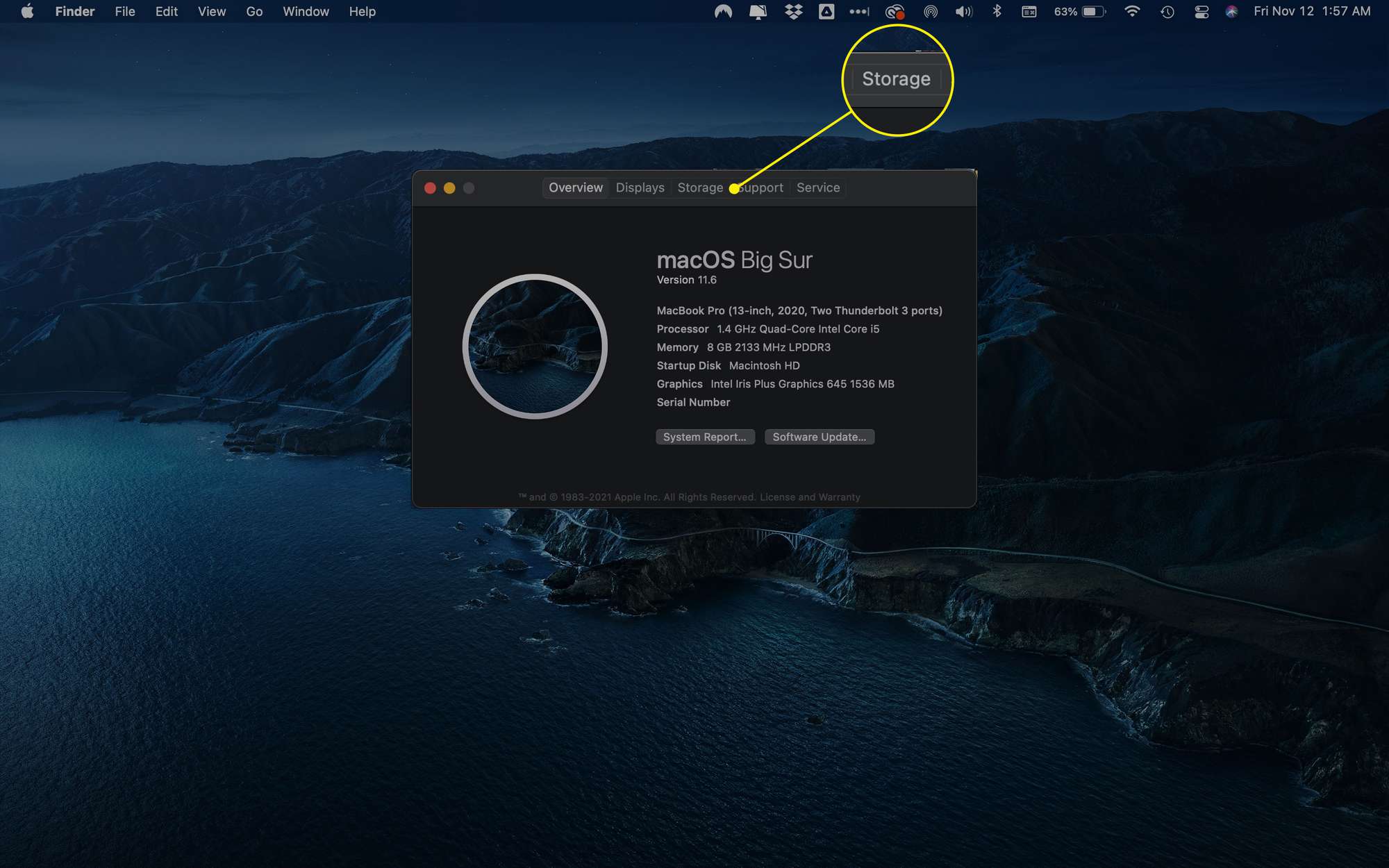
Task: Open Control Center toggles icon
Action: coord(1201,12)
